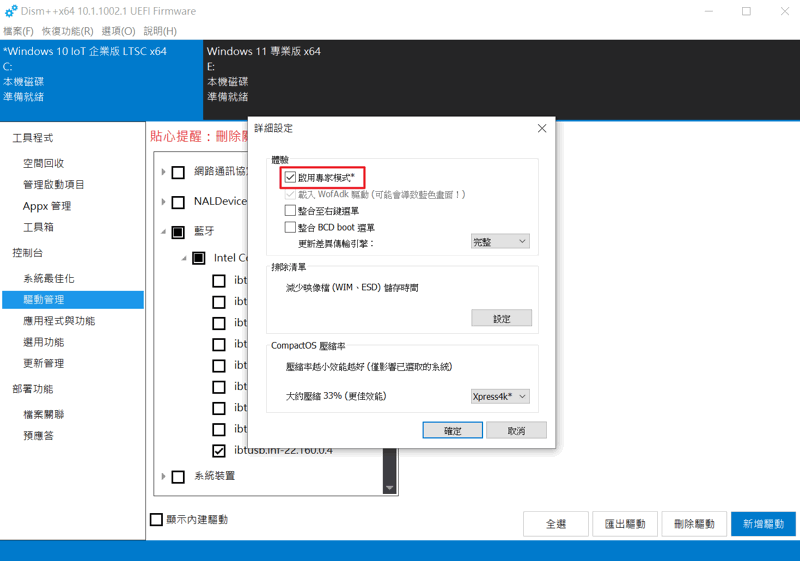Select Windows 10 IoT 企業版 LTSC image tile

click(102, 80)
